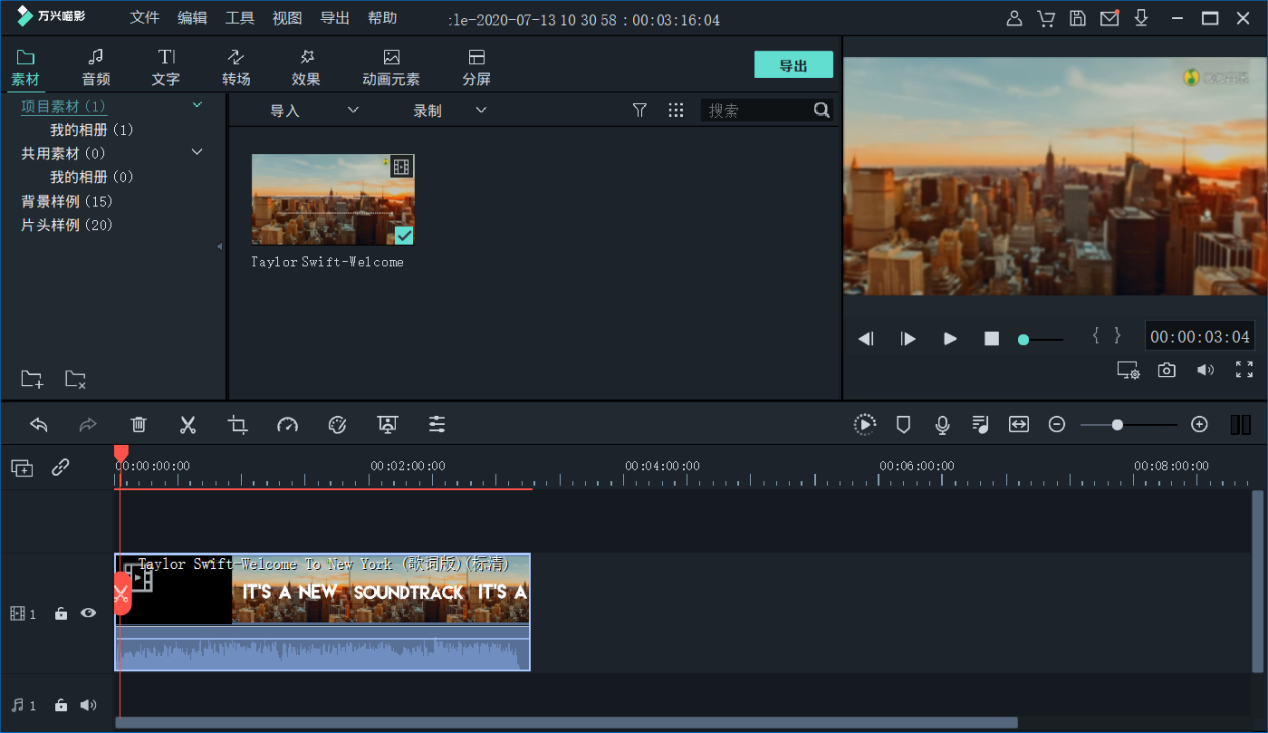The image size is (1268, 733).
Task: Open the speed adjustment gauge icon
Action: coord(287,425)
